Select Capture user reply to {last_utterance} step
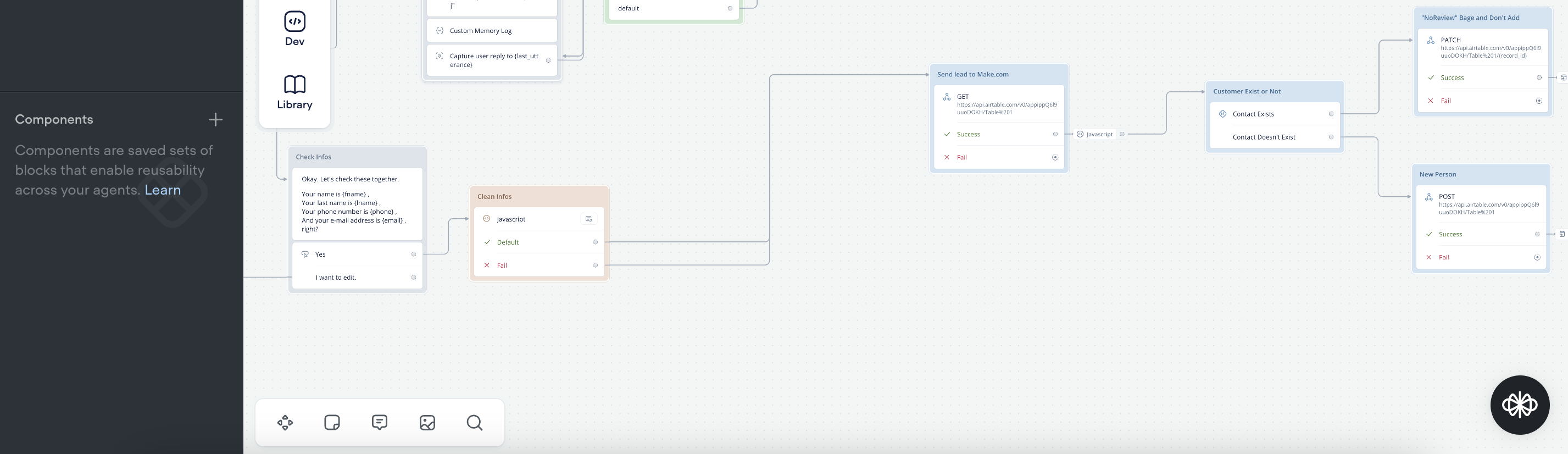 click(492, 60)
